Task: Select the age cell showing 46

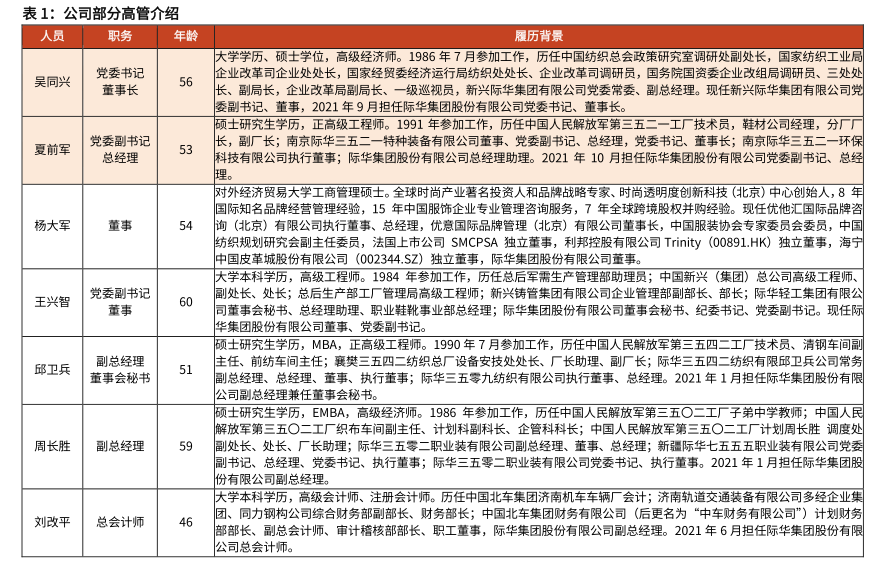Action: (x=186, y=521)
